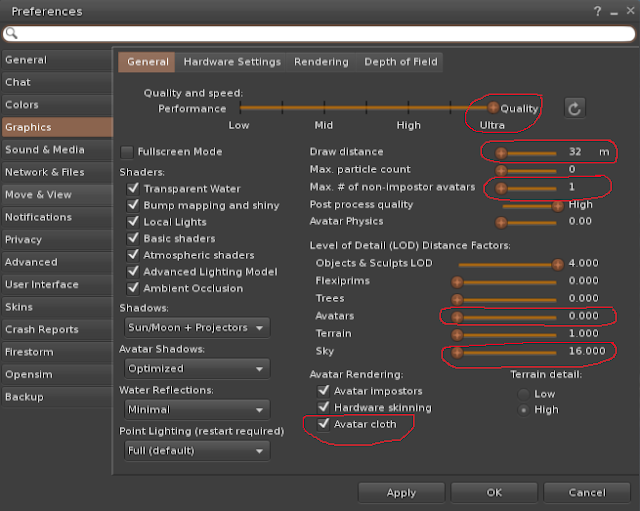Click non-impostor avatars slider
This screenshot has height=511, width=640.
point(526,188)
